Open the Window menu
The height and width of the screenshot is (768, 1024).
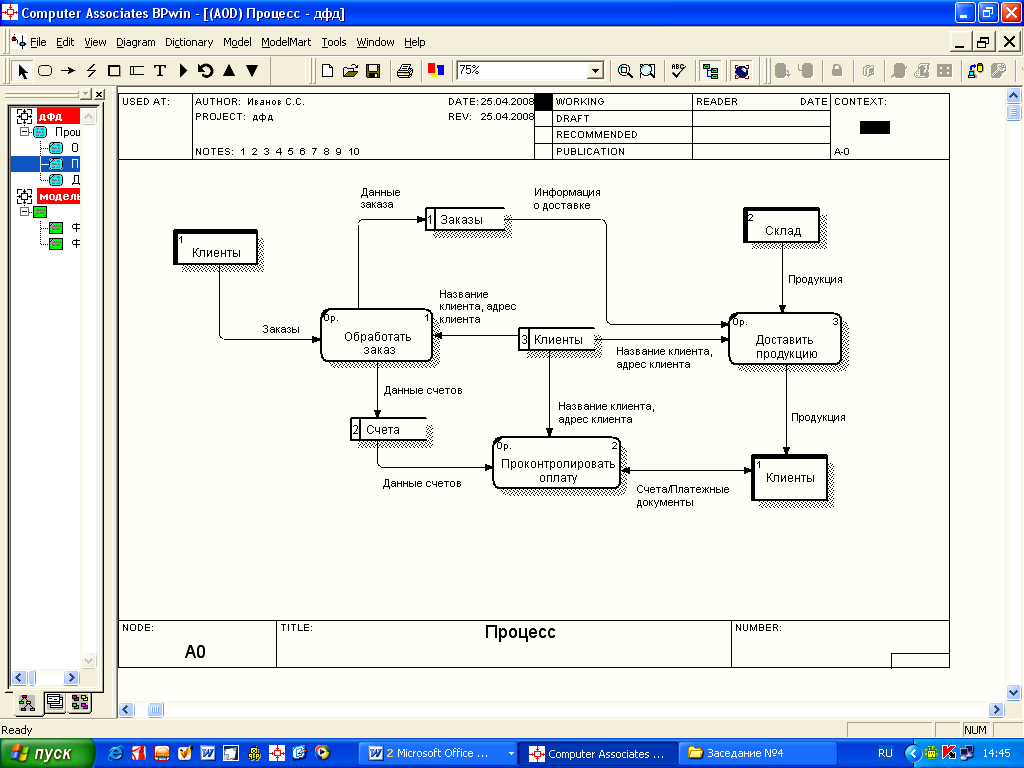[x=375, y=42]
